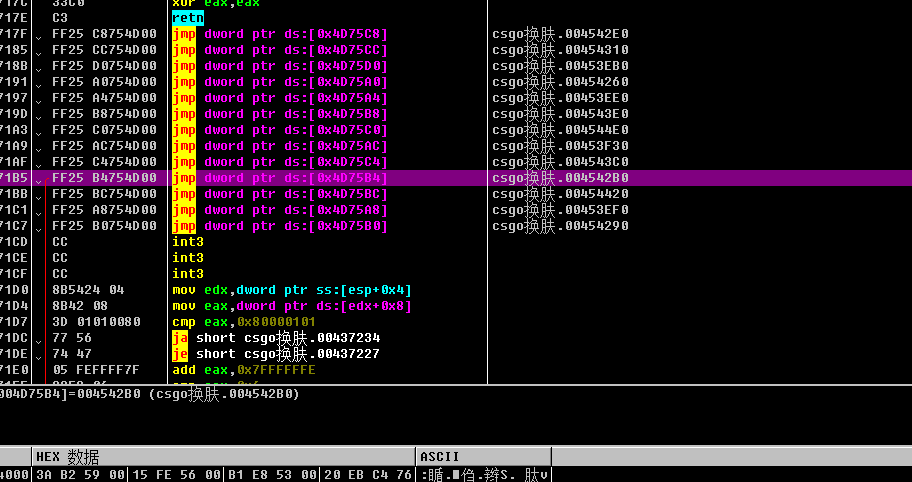Select jmp dword ptr ds:[0x4D75C0] instruction

[x=280, y=130]
